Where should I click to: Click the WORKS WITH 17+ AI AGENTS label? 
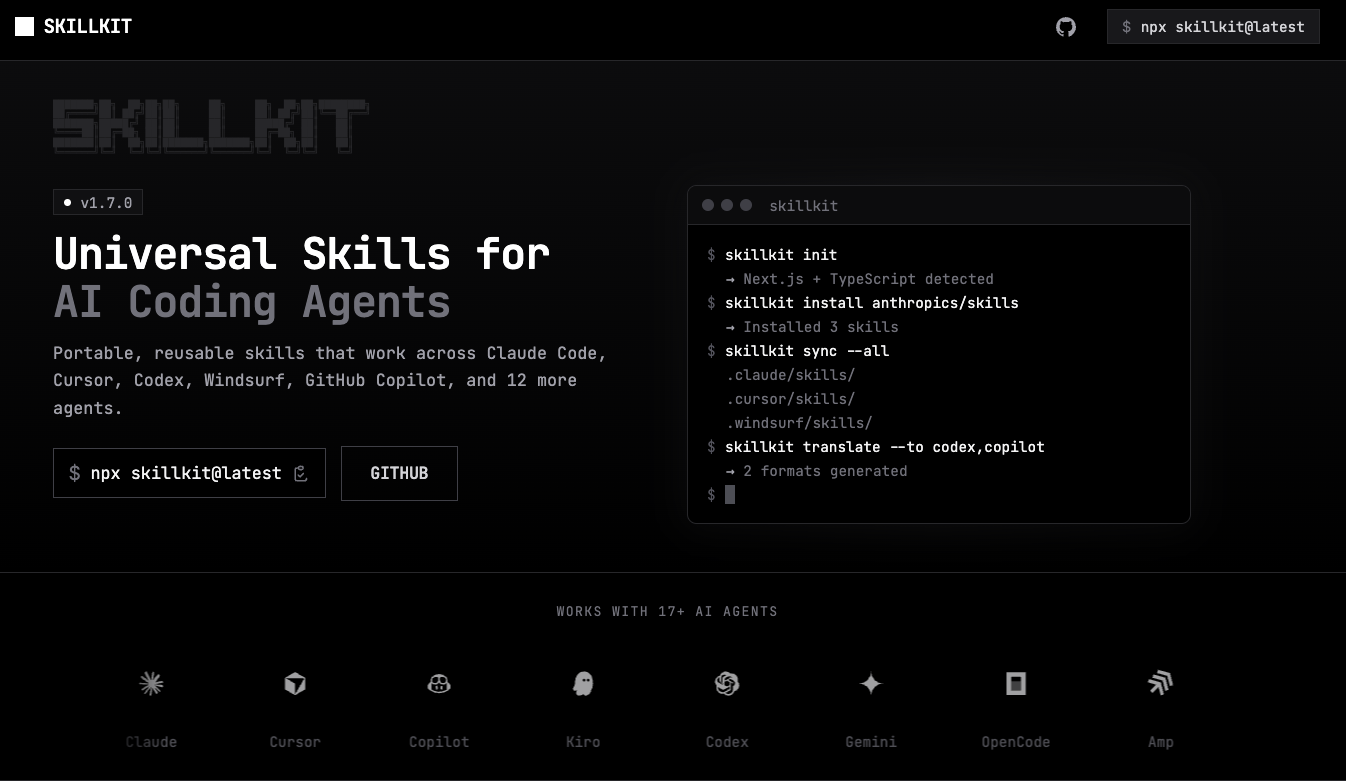[x=667, y=611]
